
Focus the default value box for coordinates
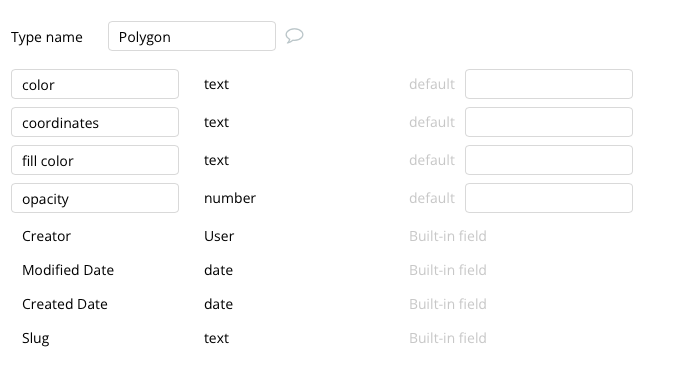[549, 122]
